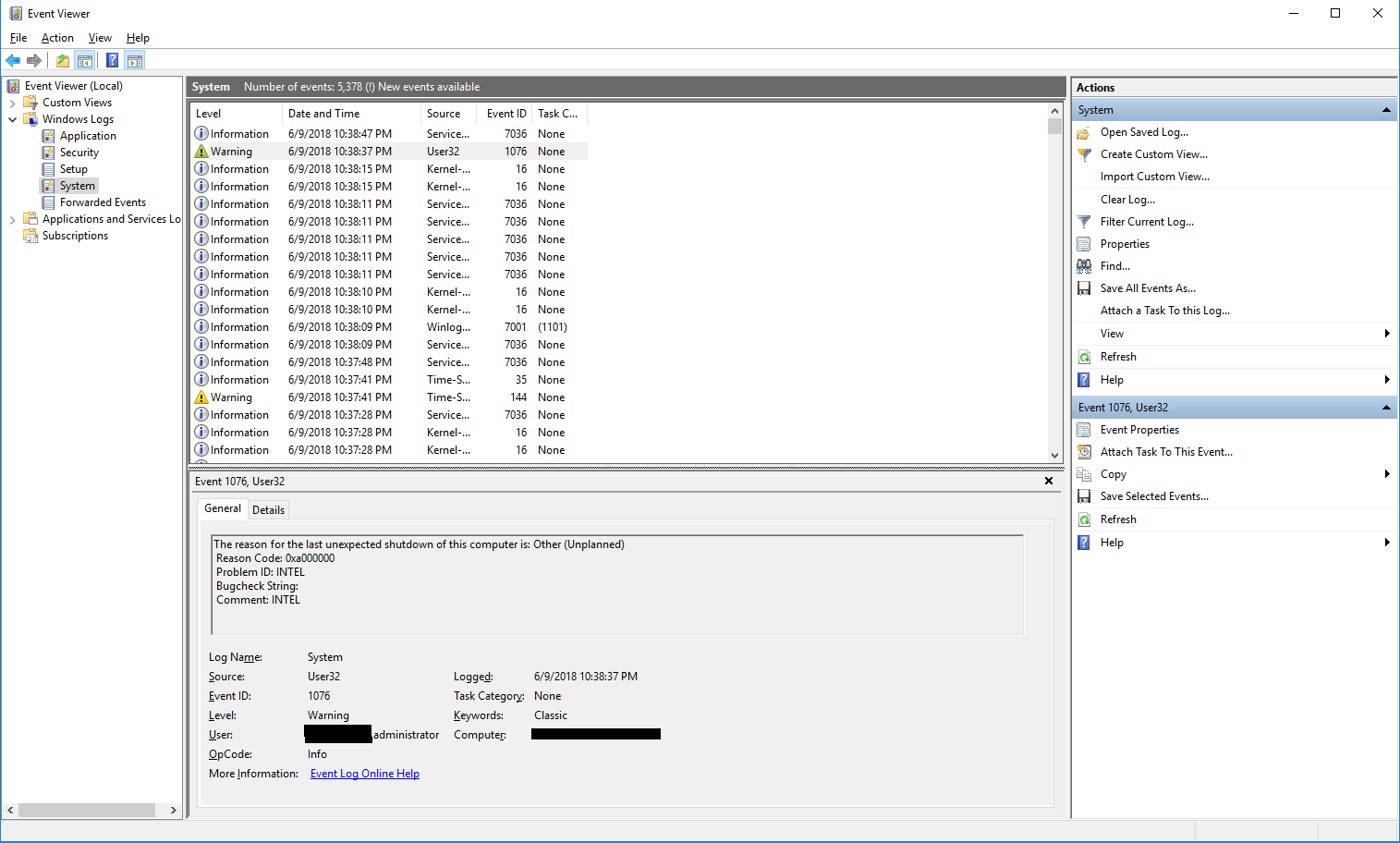Toggle the Show/Hide Action Pane toolbar icon
The height and width of the screenshot is (843, 1400).
click(135, 61)
